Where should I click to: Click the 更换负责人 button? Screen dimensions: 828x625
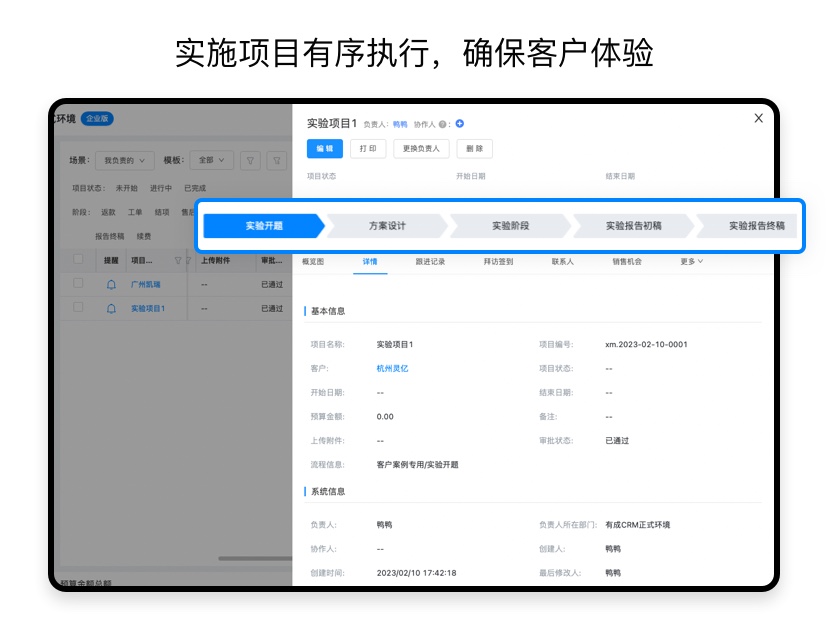point(421,149)
